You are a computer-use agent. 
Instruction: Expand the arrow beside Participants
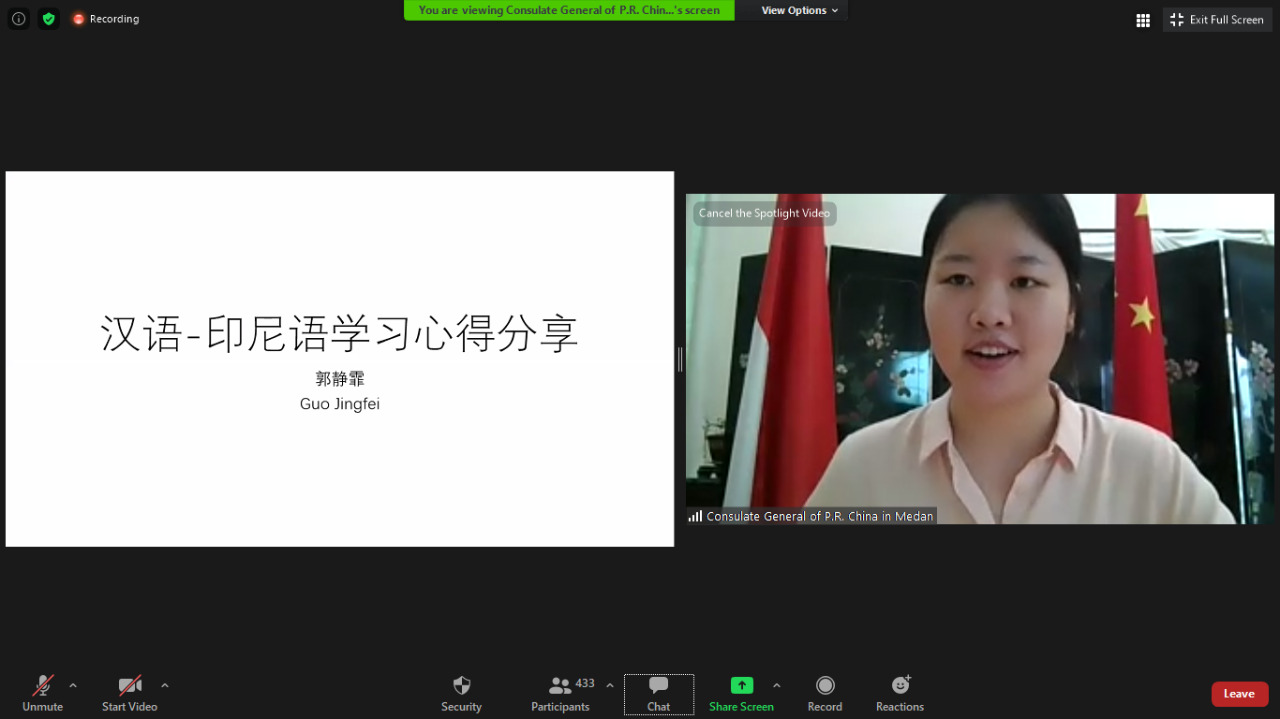pyautogui.click(x=610, y=686)
